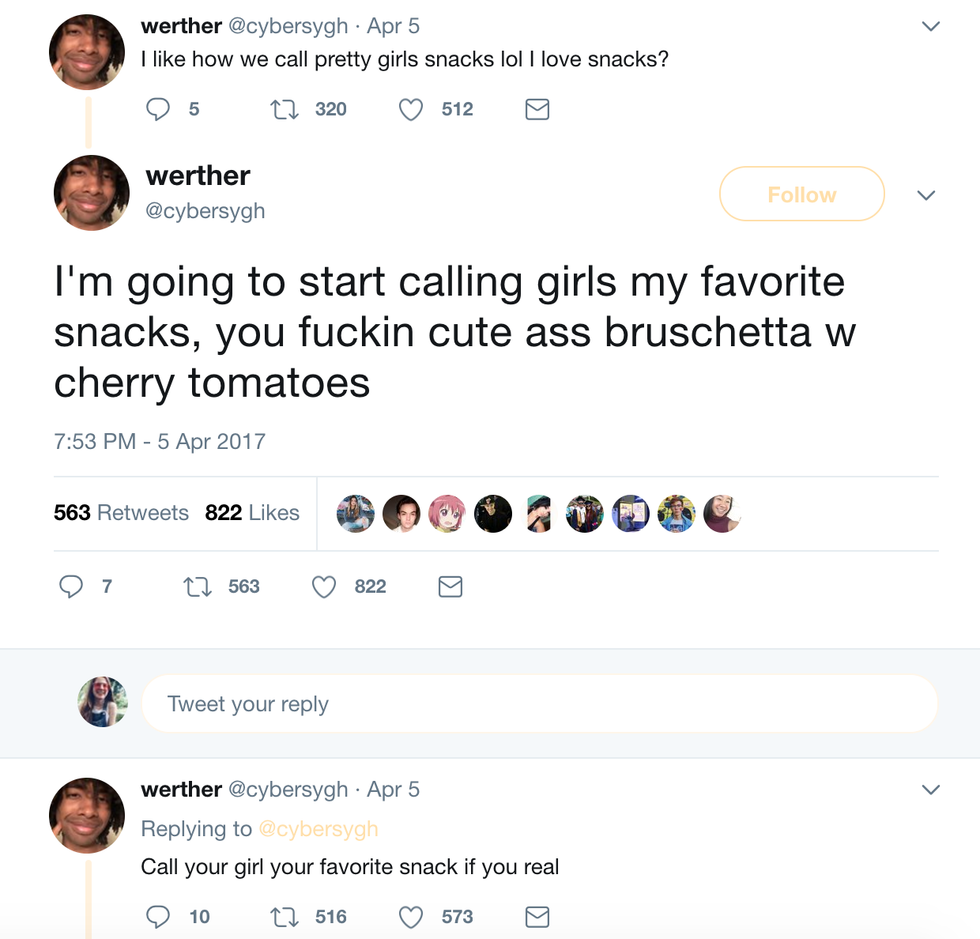
Task: Retweet the tweet with 320 retweets
Action: click(x=285, y=109)
